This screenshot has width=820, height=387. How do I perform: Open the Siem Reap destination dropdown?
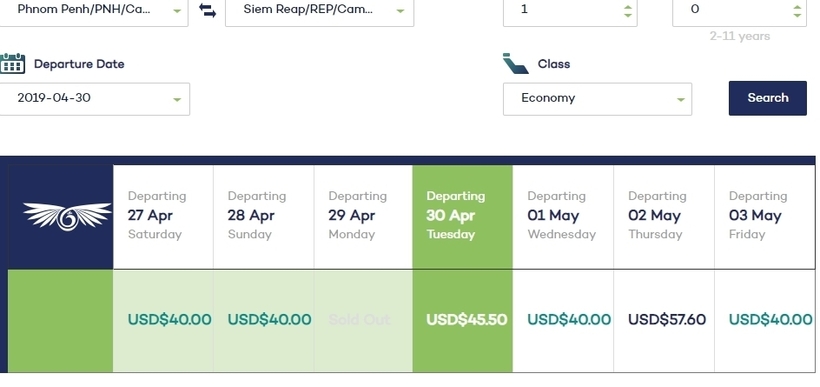(320, 10)
